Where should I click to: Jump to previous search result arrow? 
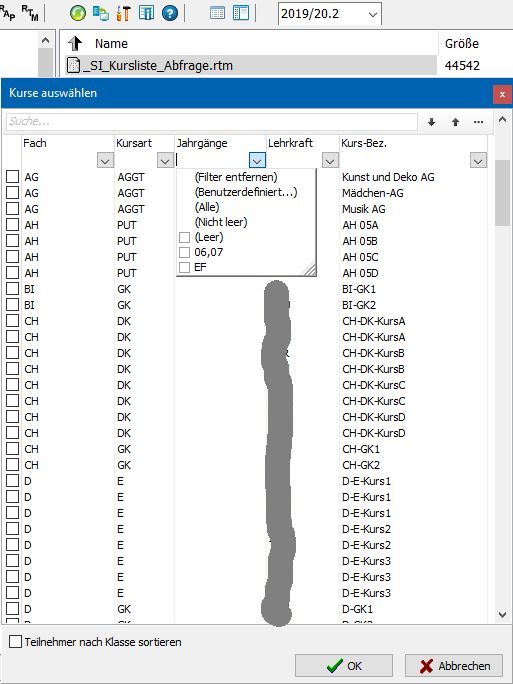(x=455, y=122)
